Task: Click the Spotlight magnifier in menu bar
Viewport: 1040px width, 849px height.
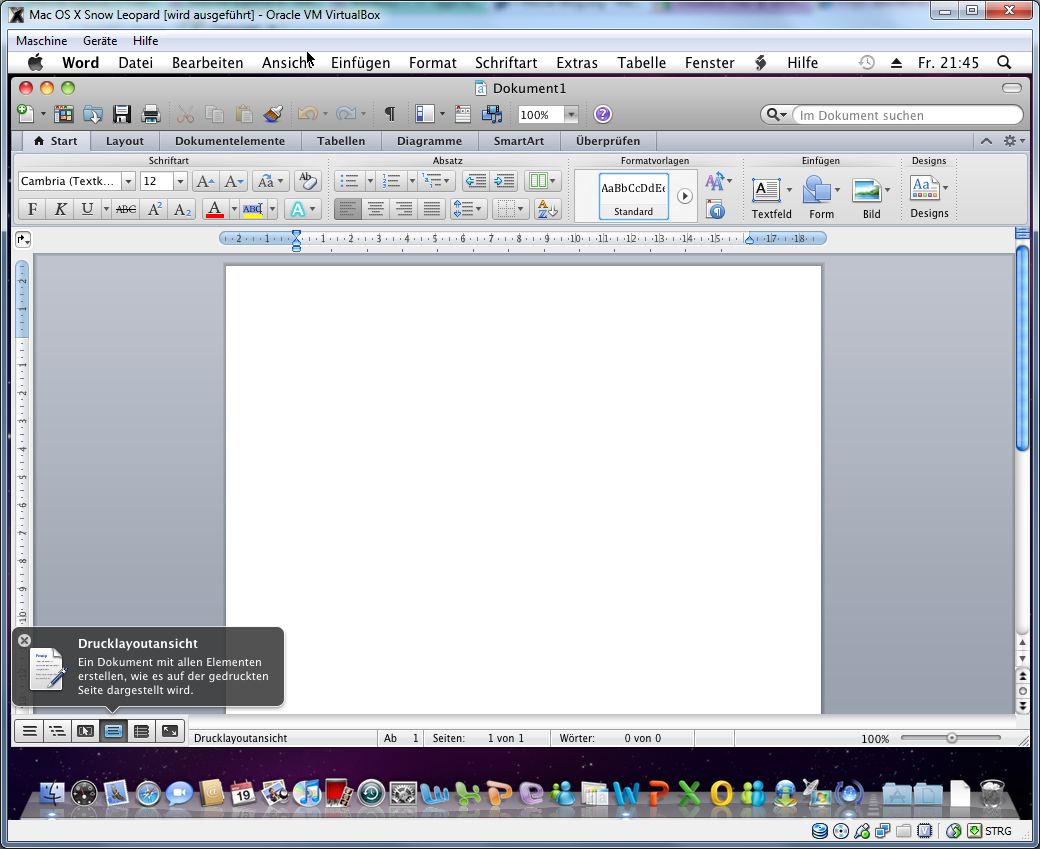Action: pos(1004,62)
